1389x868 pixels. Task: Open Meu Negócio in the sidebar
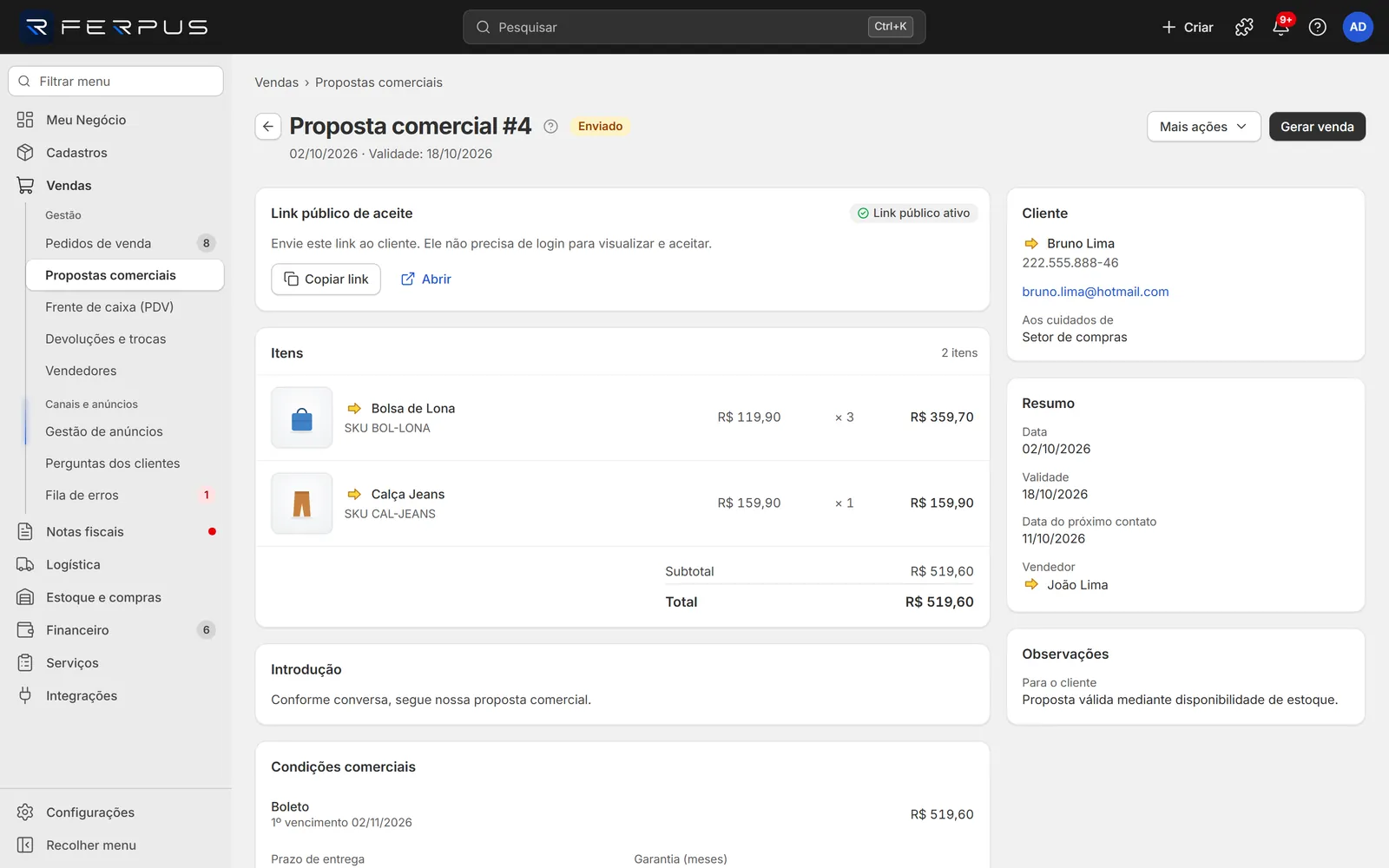tap(115, 120)
